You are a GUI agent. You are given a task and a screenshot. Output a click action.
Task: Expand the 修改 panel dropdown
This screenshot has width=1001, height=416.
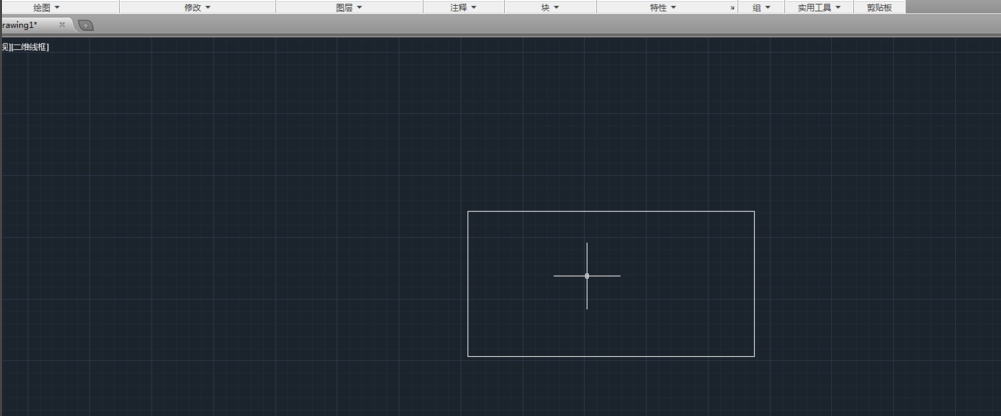point(197,8)
